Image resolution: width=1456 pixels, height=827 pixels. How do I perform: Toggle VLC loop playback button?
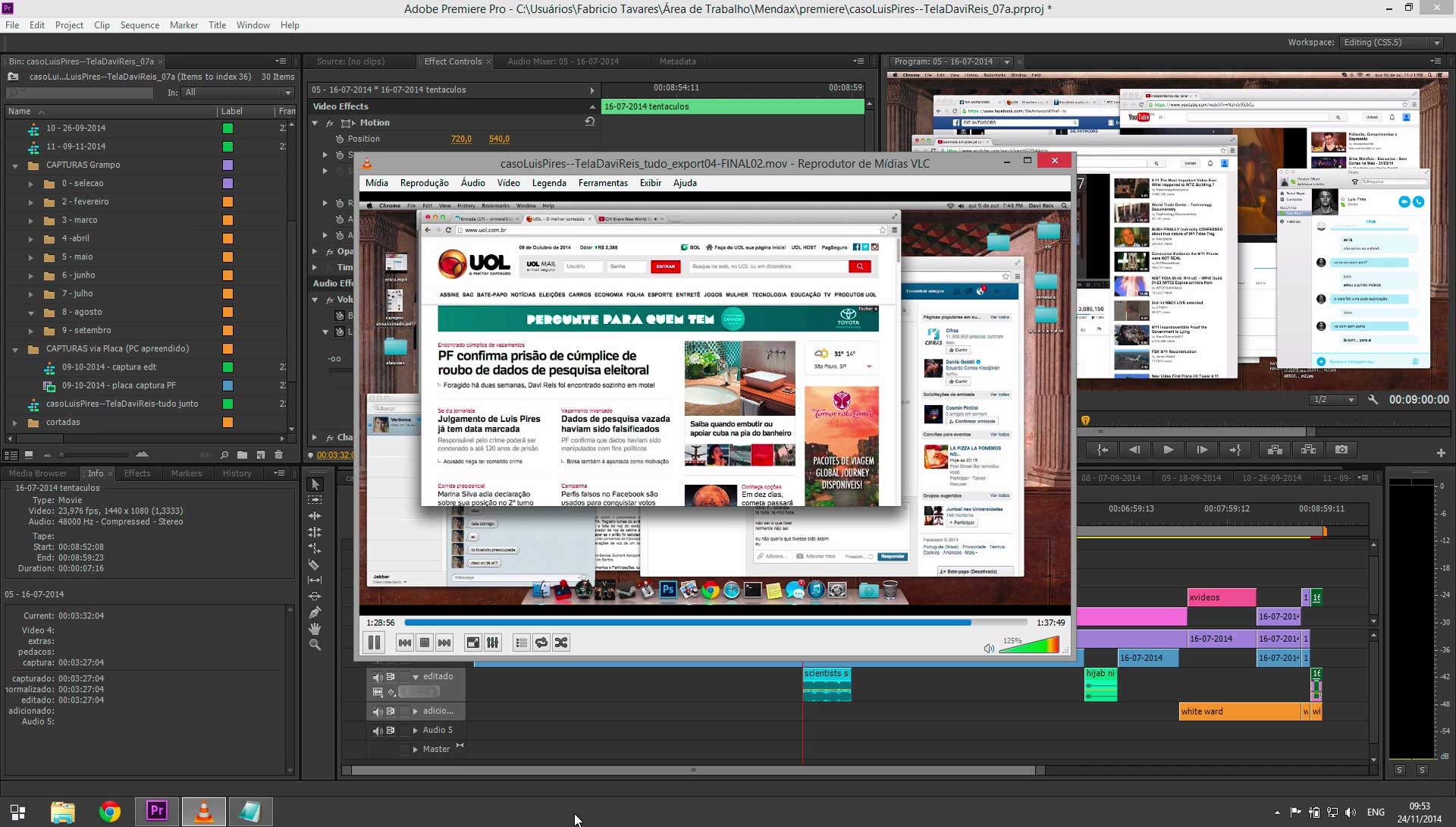coord(541,643)
